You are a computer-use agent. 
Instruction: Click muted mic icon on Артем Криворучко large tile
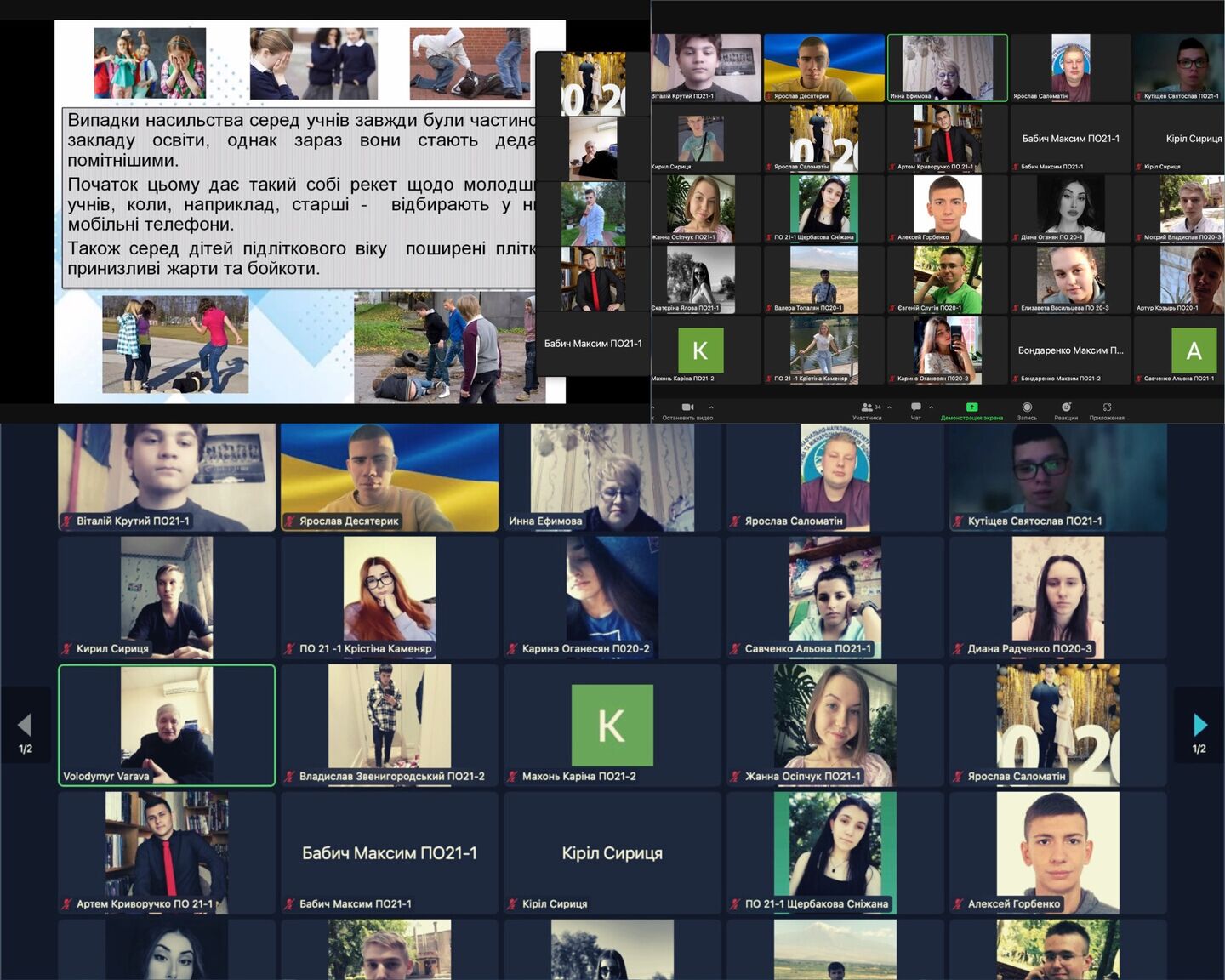(66, 904)
